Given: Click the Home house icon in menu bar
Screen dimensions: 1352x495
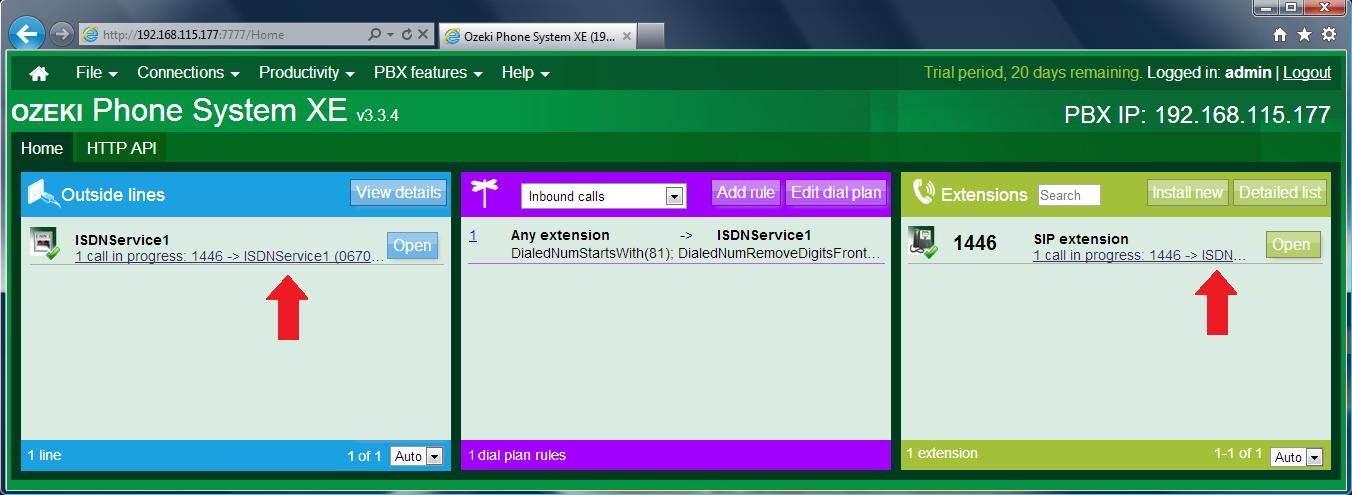Looking at the screenshot, I should (x=39, y=73).
